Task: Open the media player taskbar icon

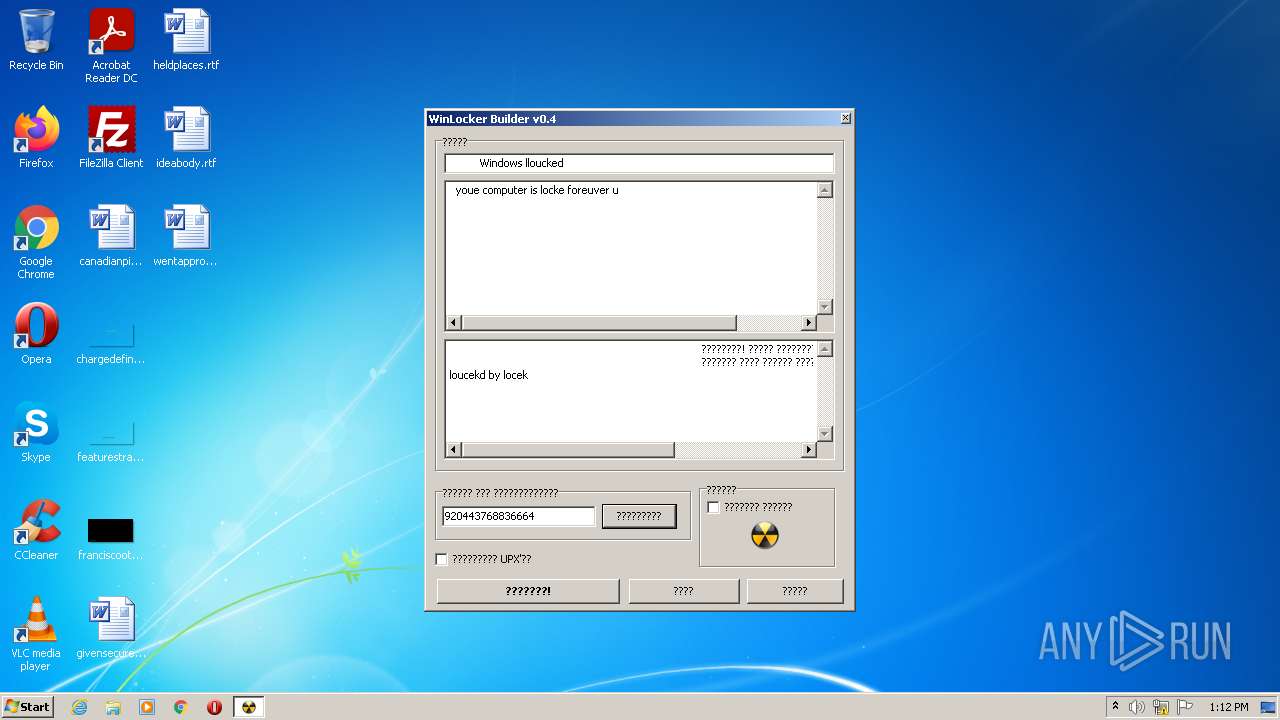Action: click(x=147, y=707)
